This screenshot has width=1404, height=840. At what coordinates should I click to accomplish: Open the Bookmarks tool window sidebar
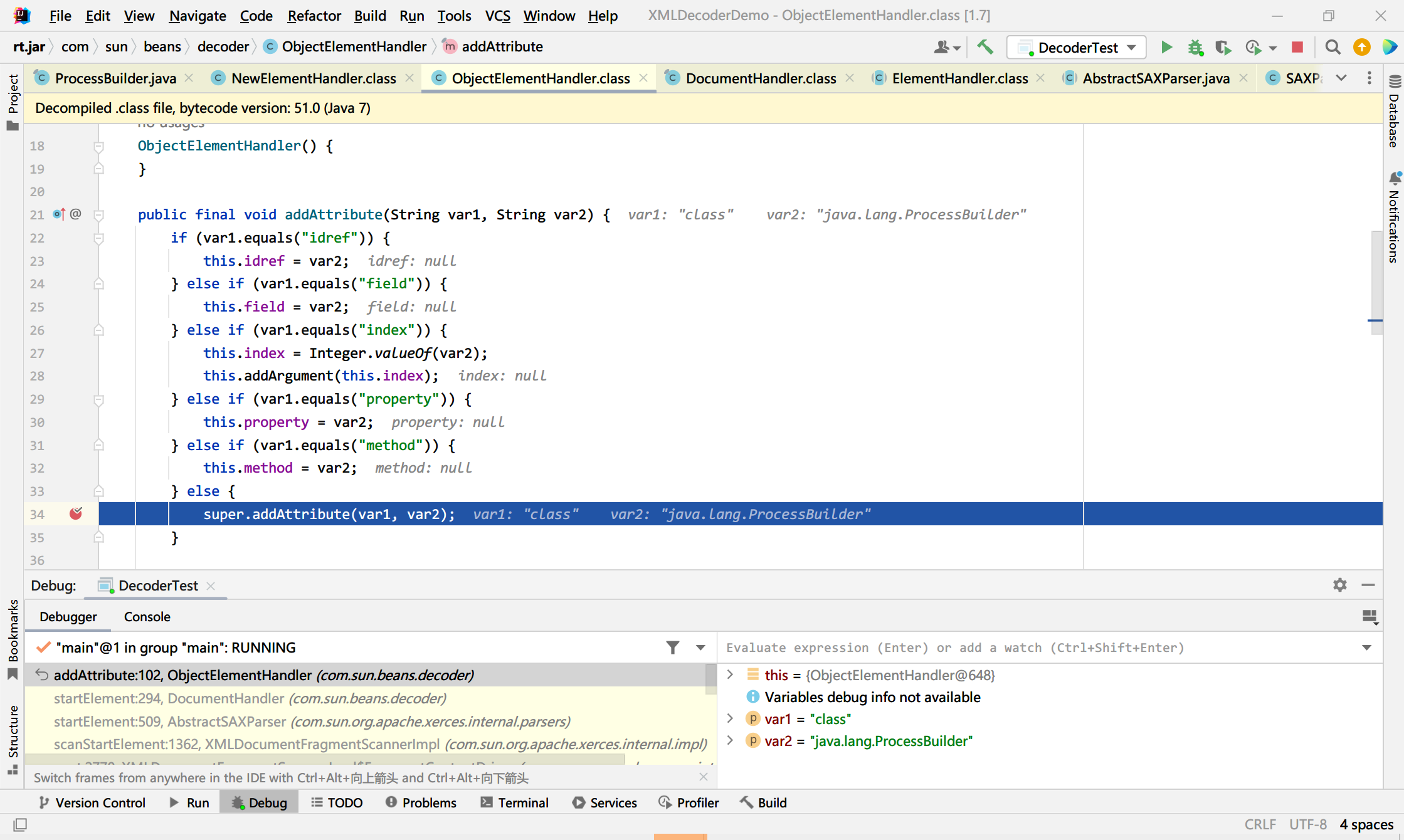tap(13, 639)
